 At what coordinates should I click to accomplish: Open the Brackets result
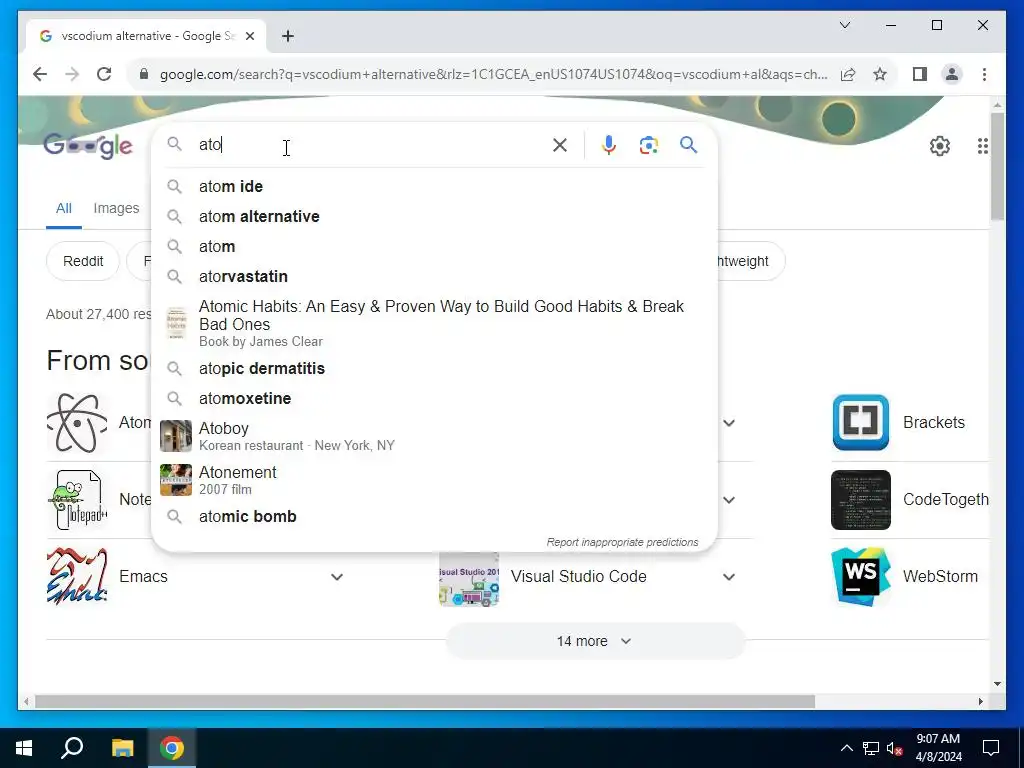933,423
